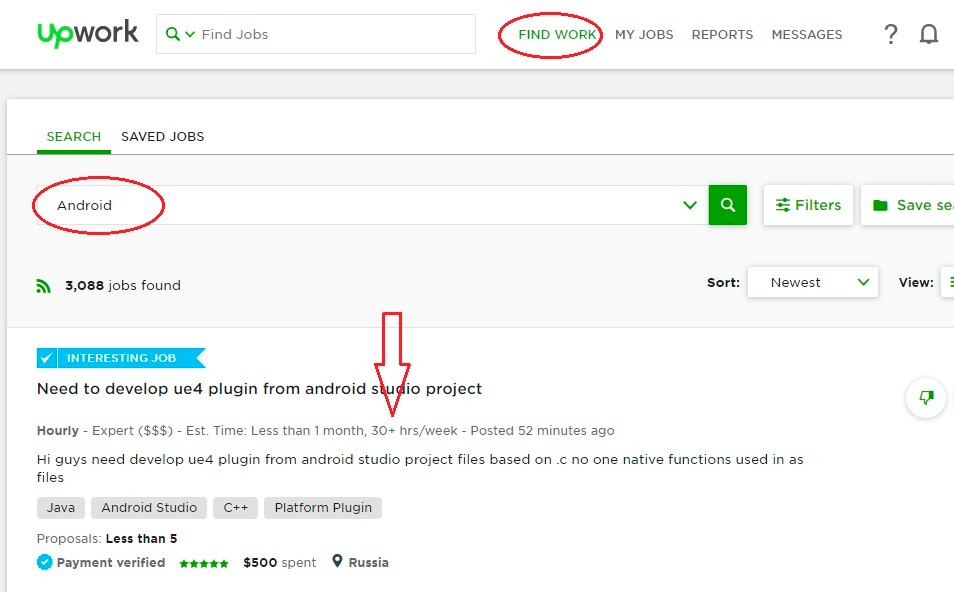Open the Messages menu
The image size is (954, 592).
(x=807, y=35)
